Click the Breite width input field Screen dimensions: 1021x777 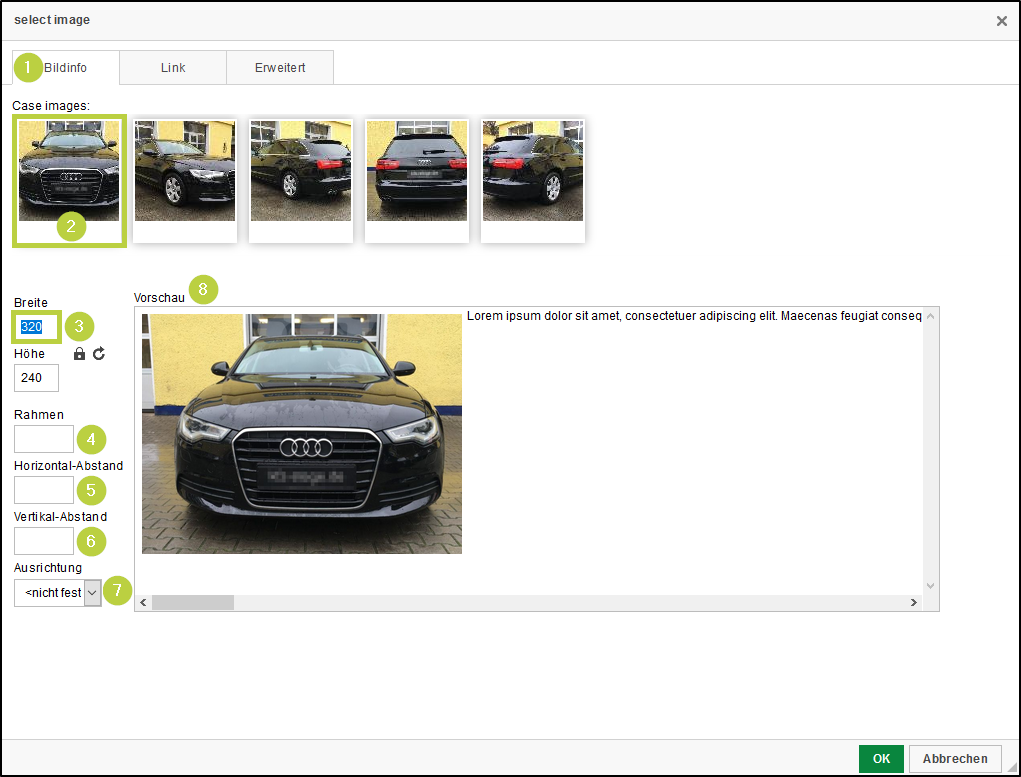coord(37,327)
